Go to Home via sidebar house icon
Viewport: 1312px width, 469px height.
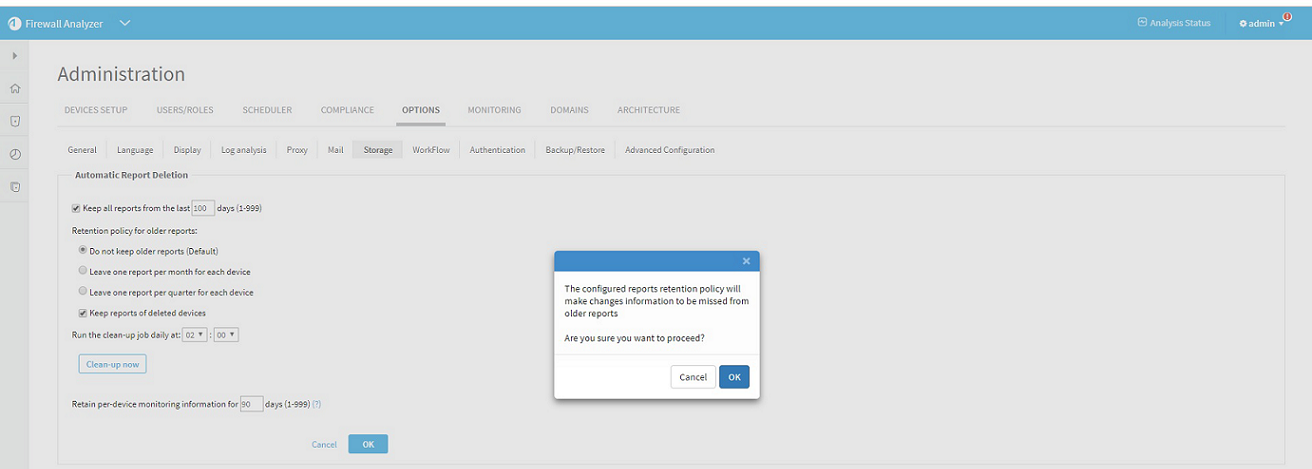click(x=14, y=88)
